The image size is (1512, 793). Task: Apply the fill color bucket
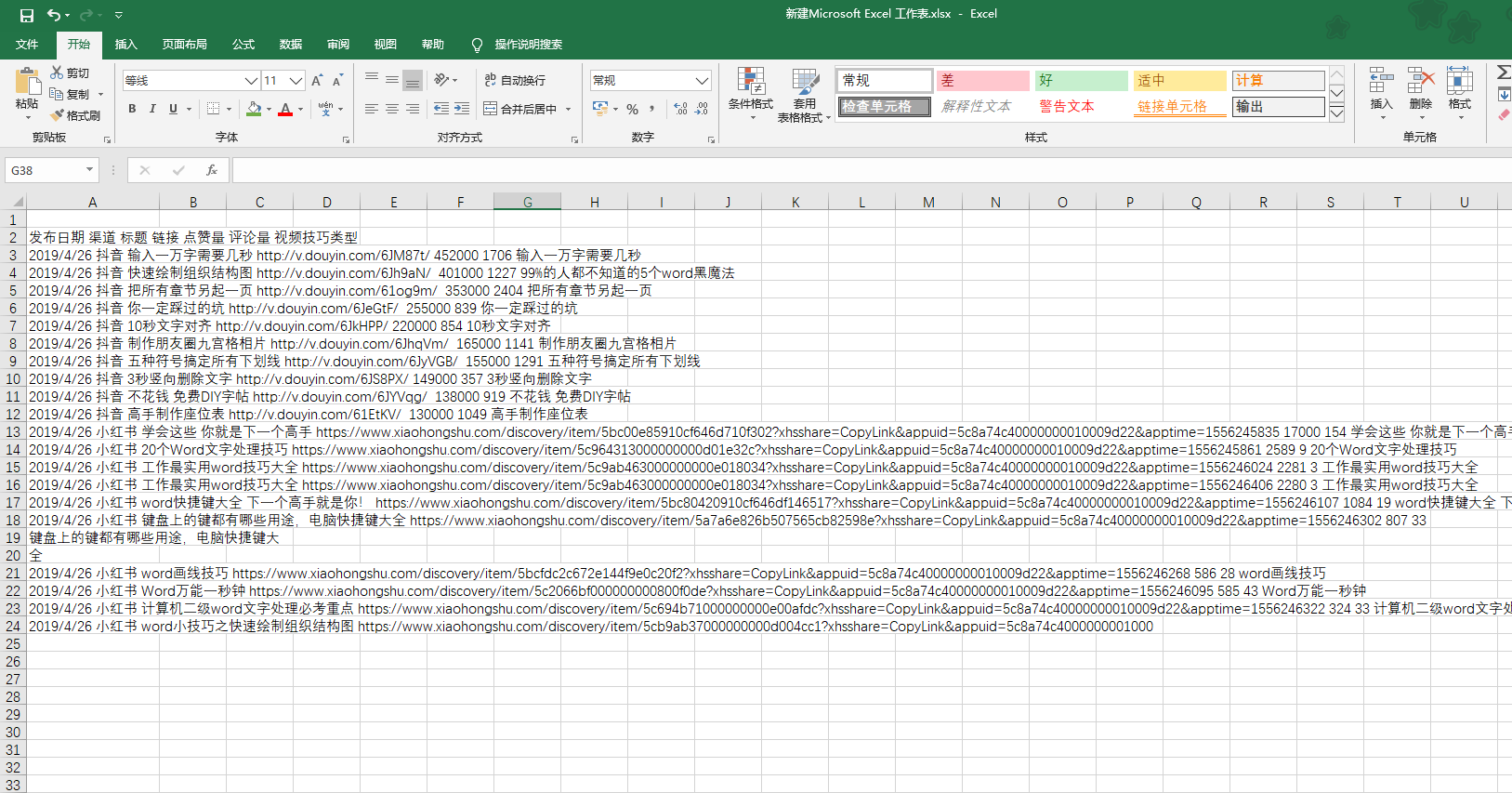pos(254,109)
